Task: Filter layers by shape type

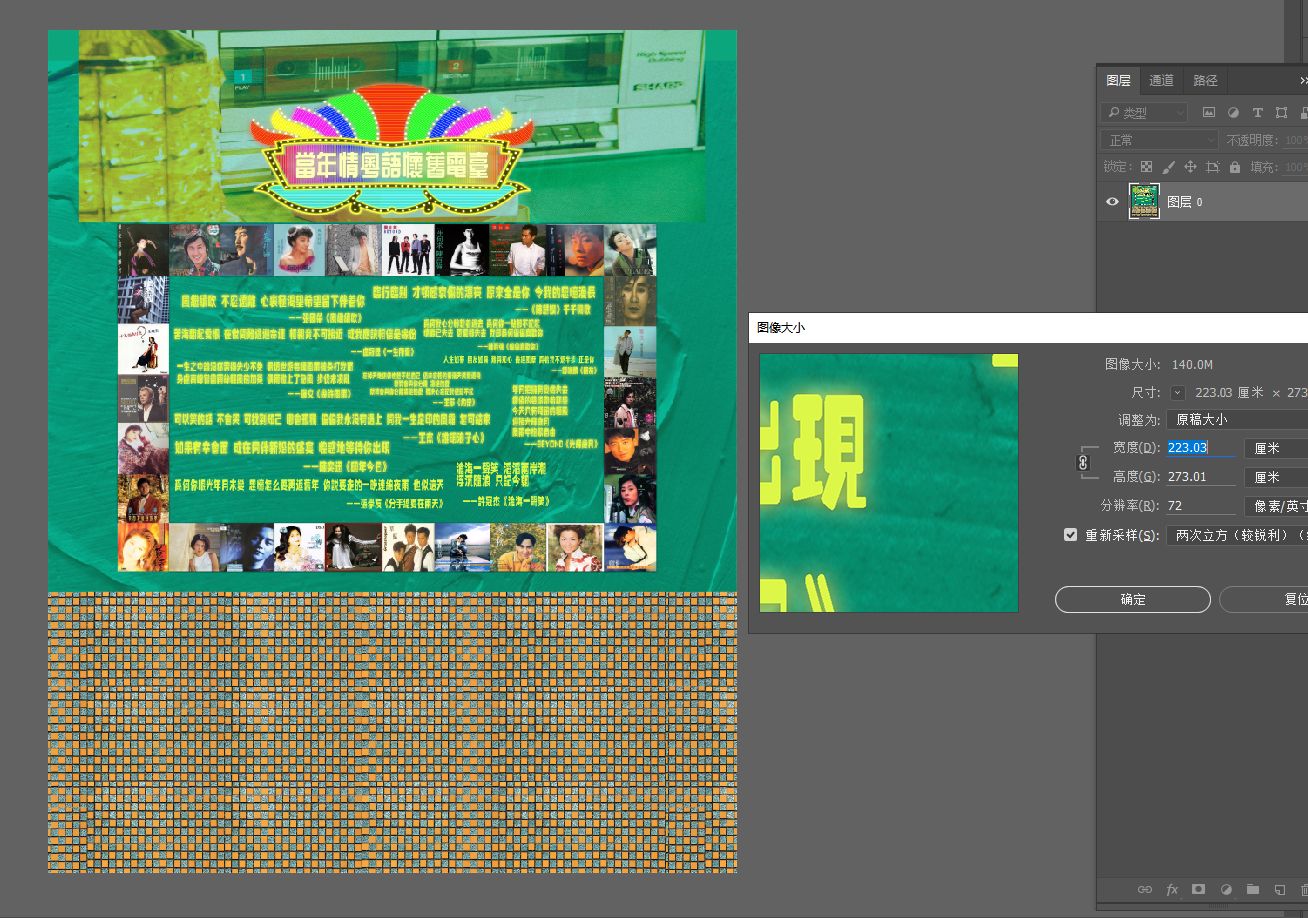Action: (1281, 113)
